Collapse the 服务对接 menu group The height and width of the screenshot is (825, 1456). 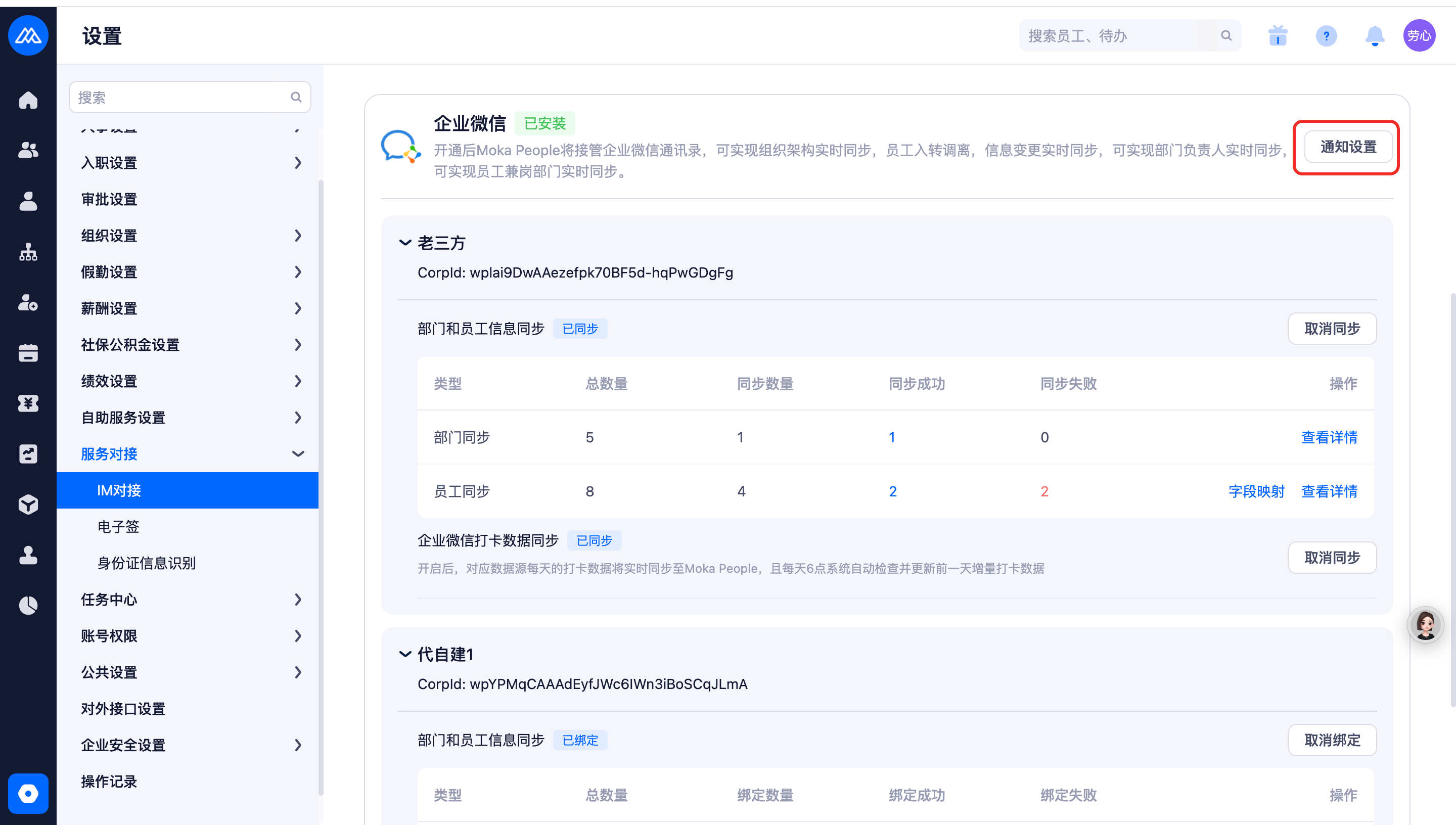click(298, 454)
